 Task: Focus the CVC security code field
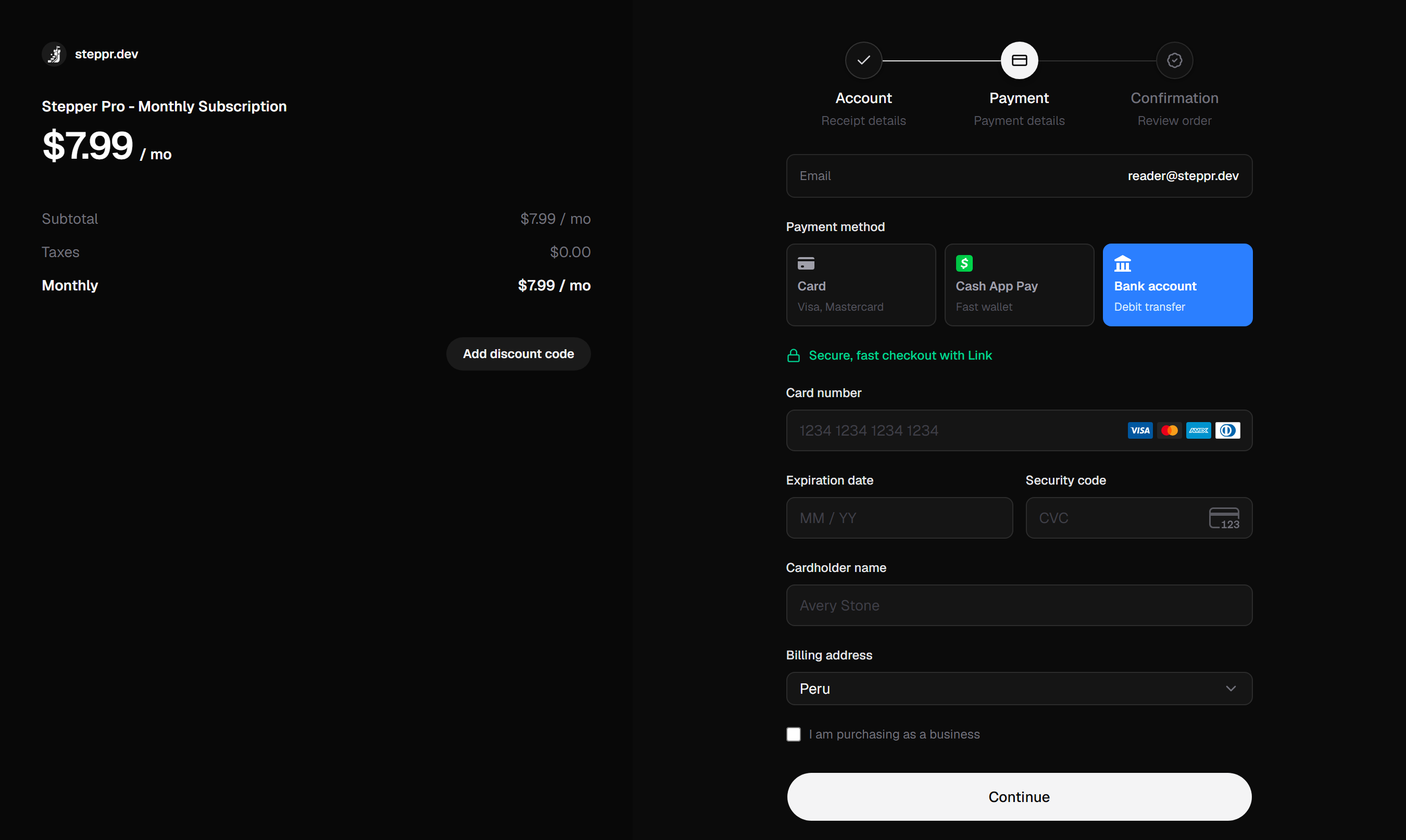click(1139, 518)
